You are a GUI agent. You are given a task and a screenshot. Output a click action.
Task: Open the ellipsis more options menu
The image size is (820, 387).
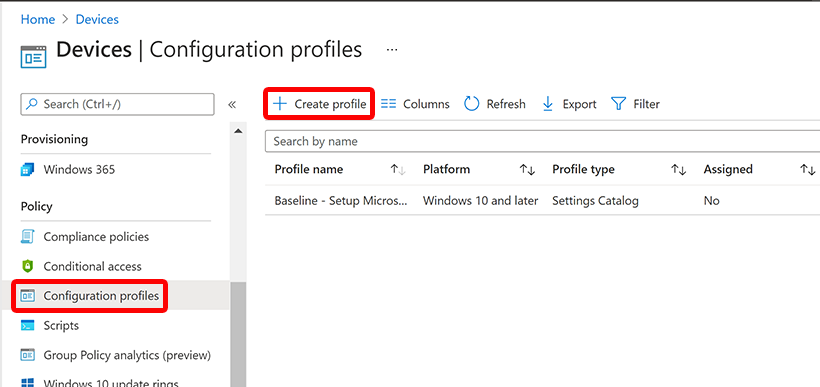(392, 50)
